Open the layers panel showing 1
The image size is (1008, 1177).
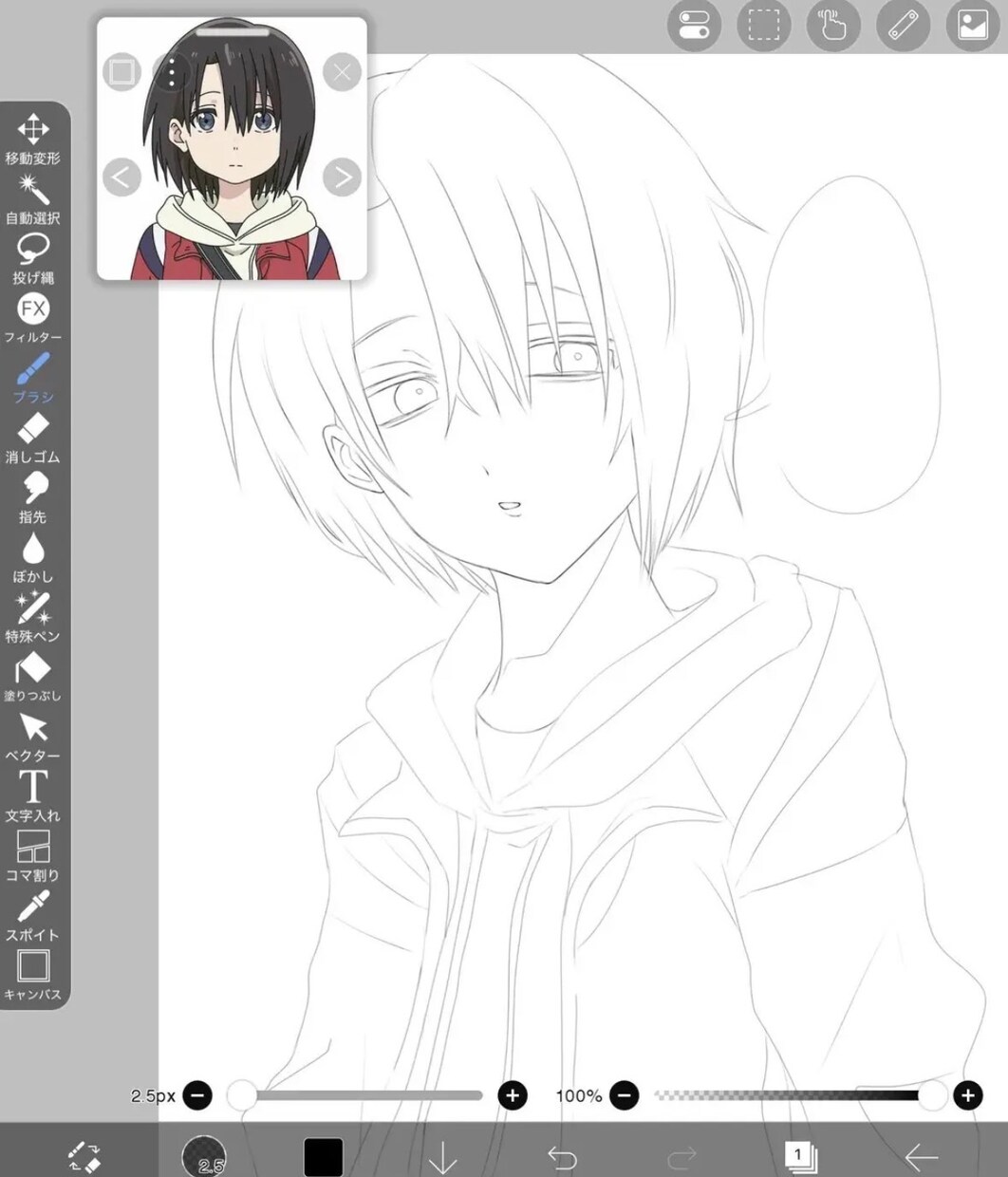[801, 1157]
